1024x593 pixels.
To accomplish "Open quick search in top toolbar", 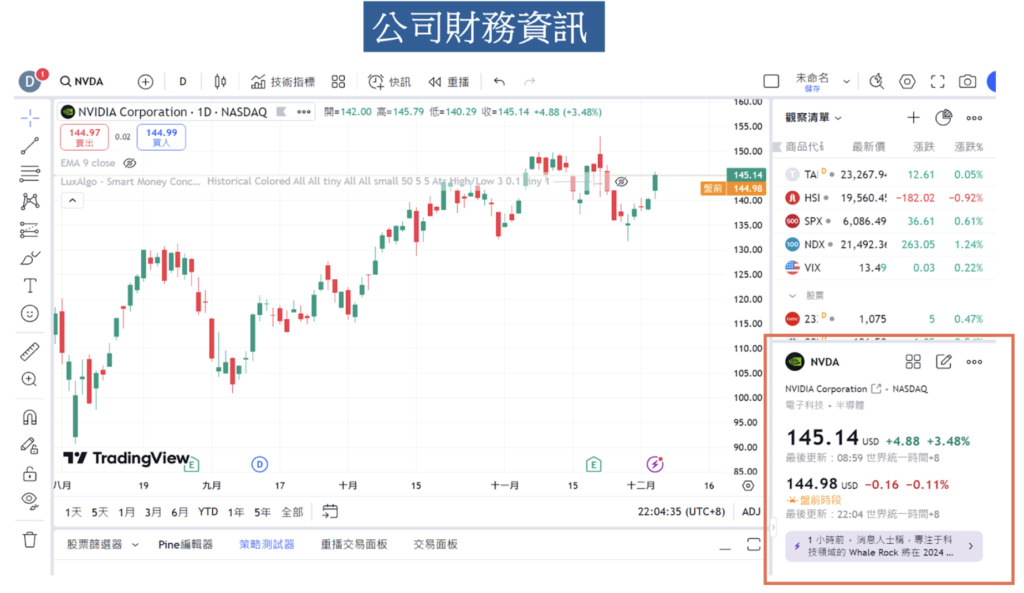I will pyautogui.click(x=876, y=82).
